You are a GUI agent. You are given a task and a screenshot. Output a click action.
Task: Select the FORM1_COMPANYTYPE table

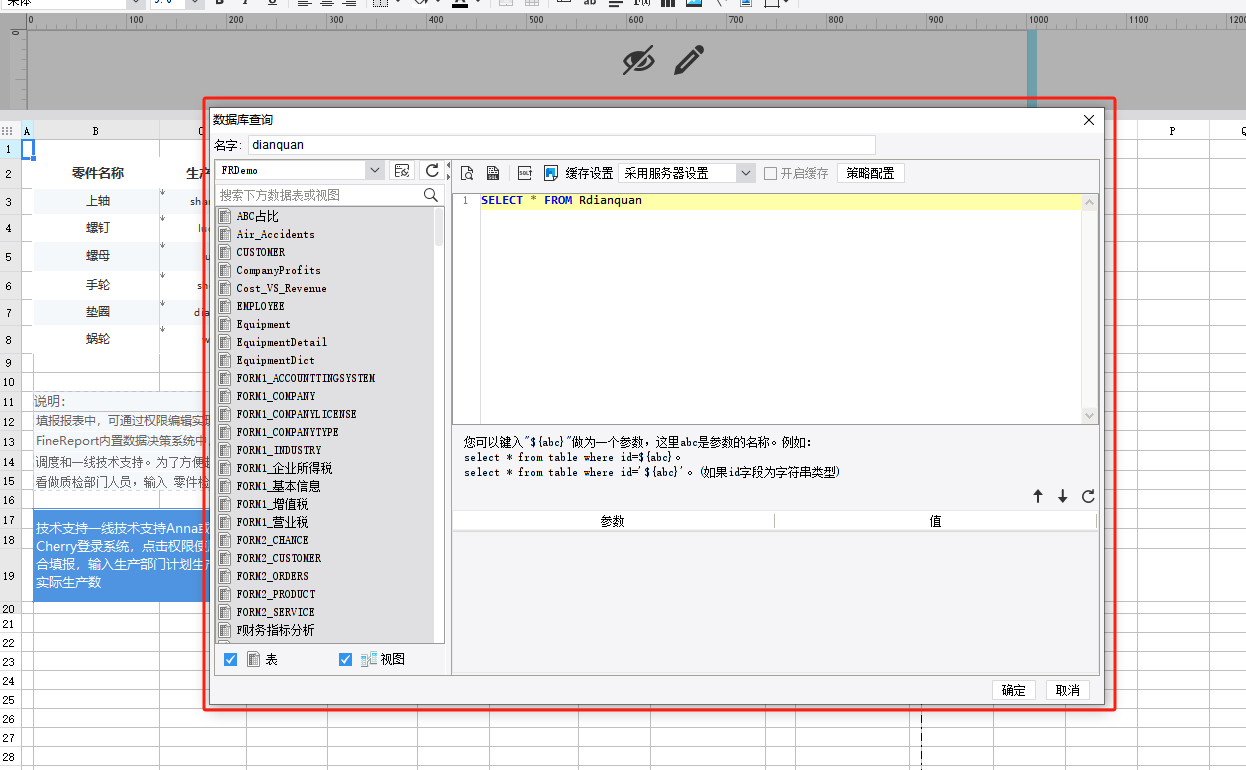coord(287,432)
